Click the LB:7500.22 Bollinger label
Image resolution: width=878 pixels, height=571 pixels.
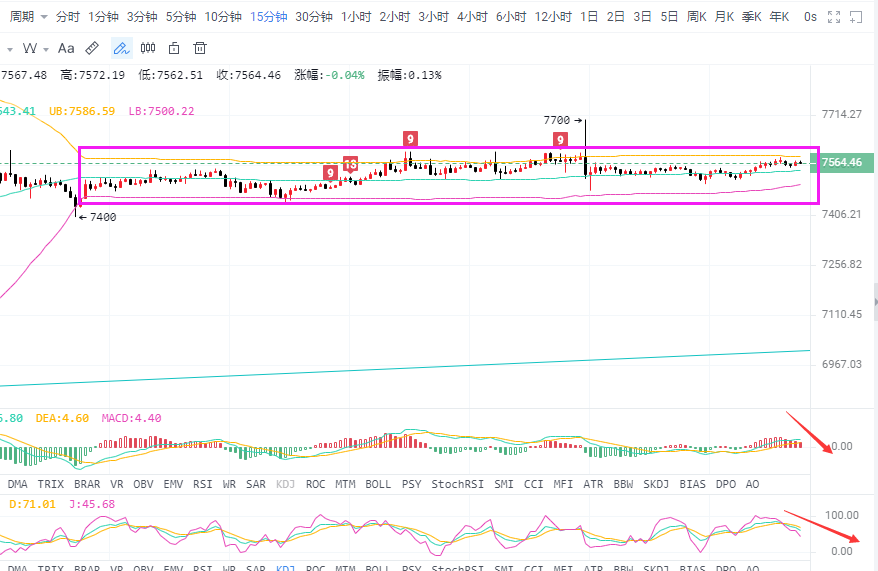(161, 111)
